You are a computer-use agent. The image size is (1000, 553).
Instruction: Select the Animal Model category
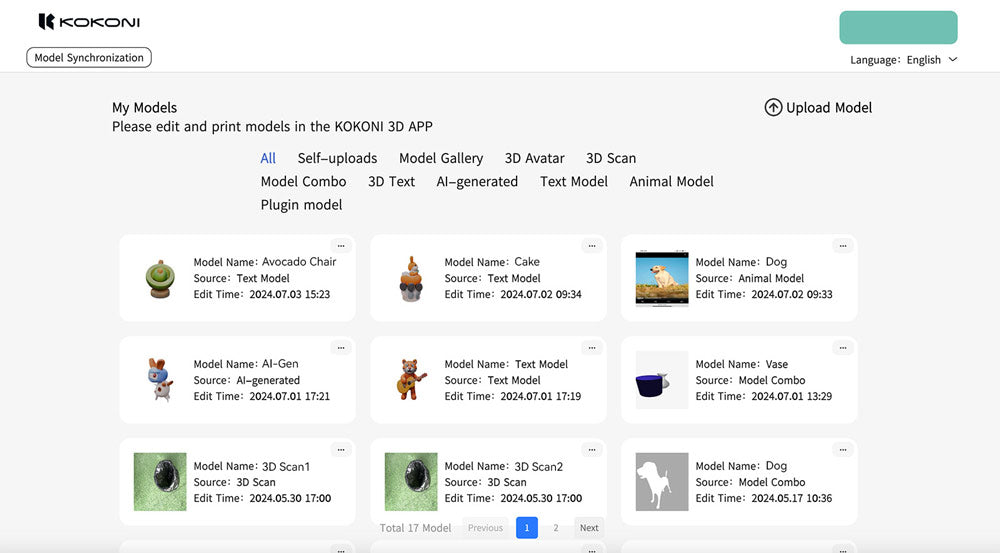pos(671,182)
